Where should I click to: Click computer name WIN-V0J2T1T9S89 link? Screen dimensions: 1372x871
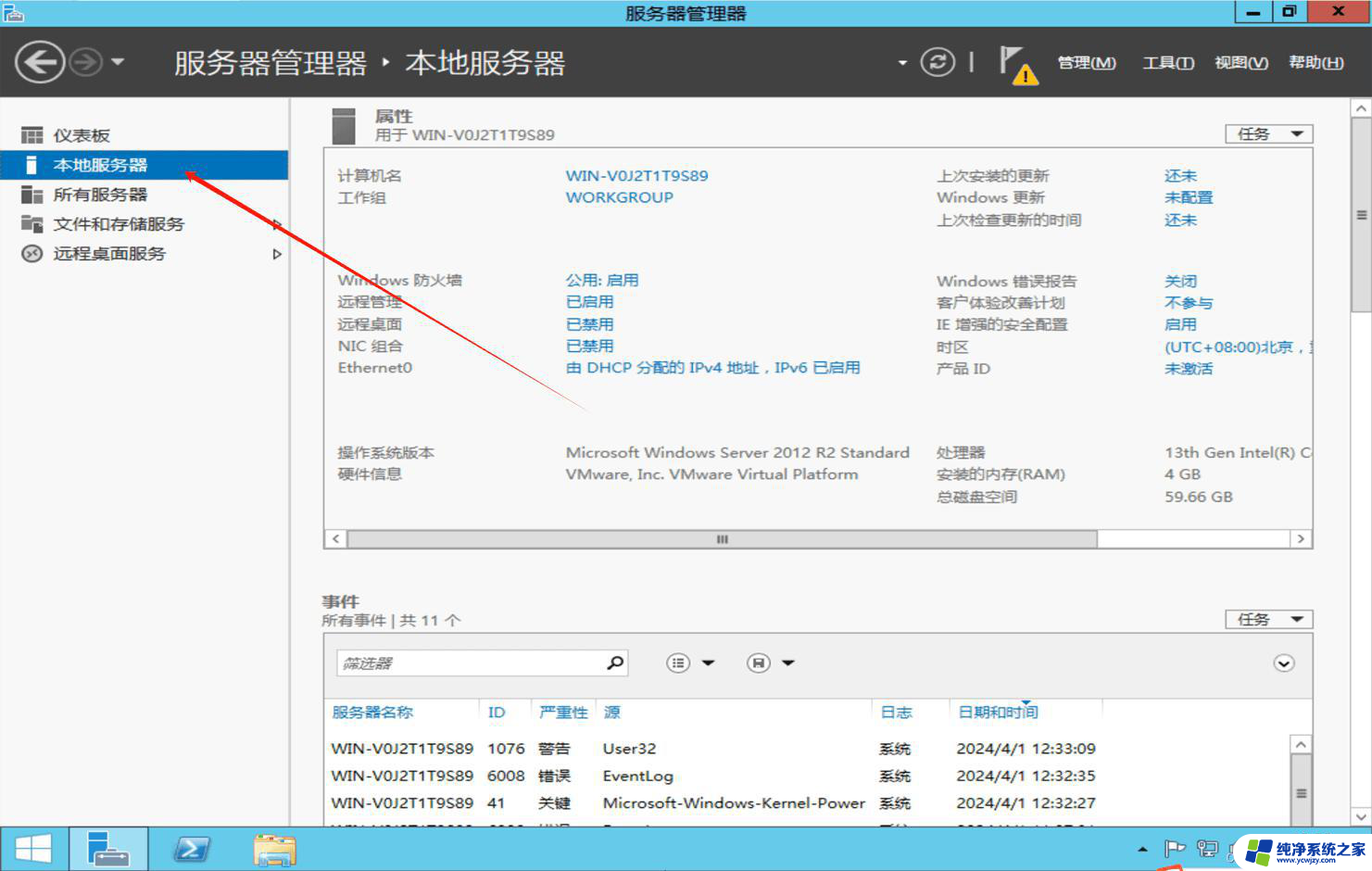(636, 175)
